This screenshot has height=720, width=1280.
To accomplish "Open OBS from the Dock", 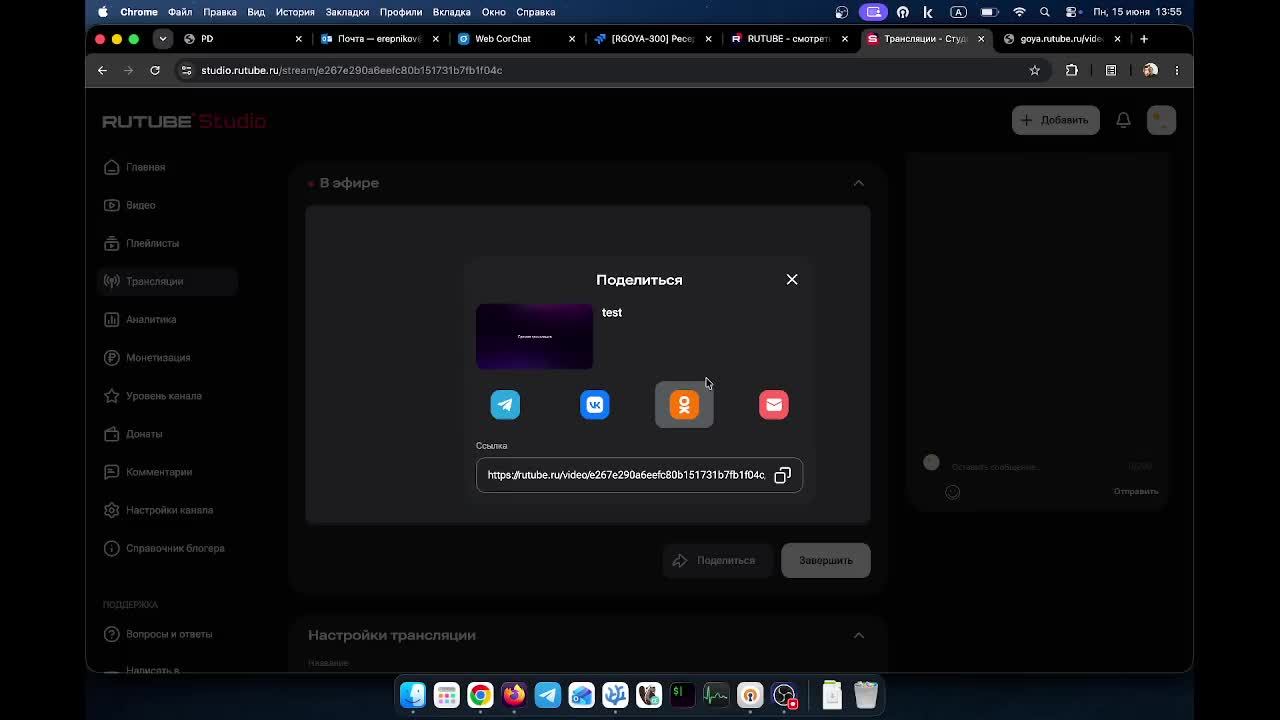I will click(x=784, y=695).
